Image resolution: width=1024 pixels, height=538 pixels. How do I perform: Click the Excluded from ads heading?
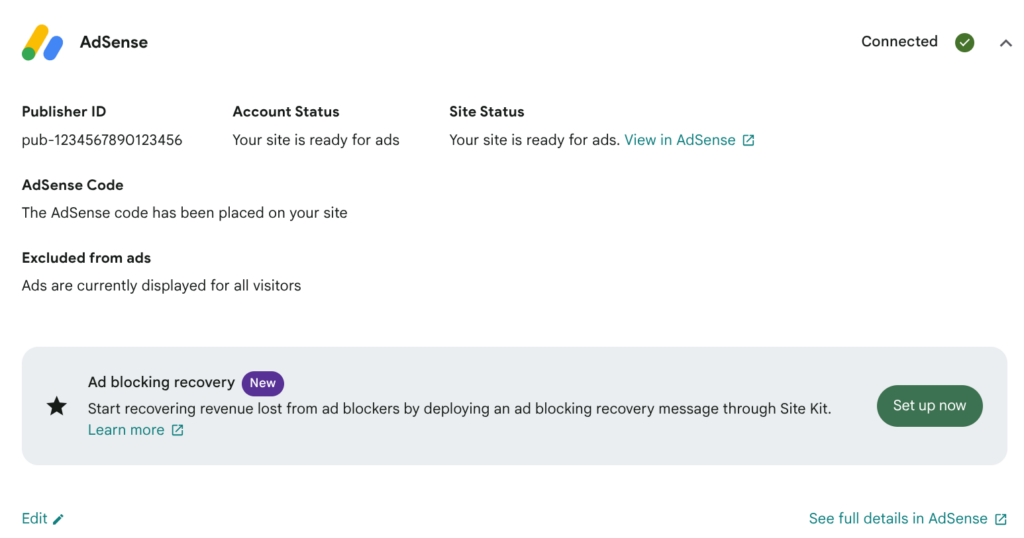click(x=86, y=258)
